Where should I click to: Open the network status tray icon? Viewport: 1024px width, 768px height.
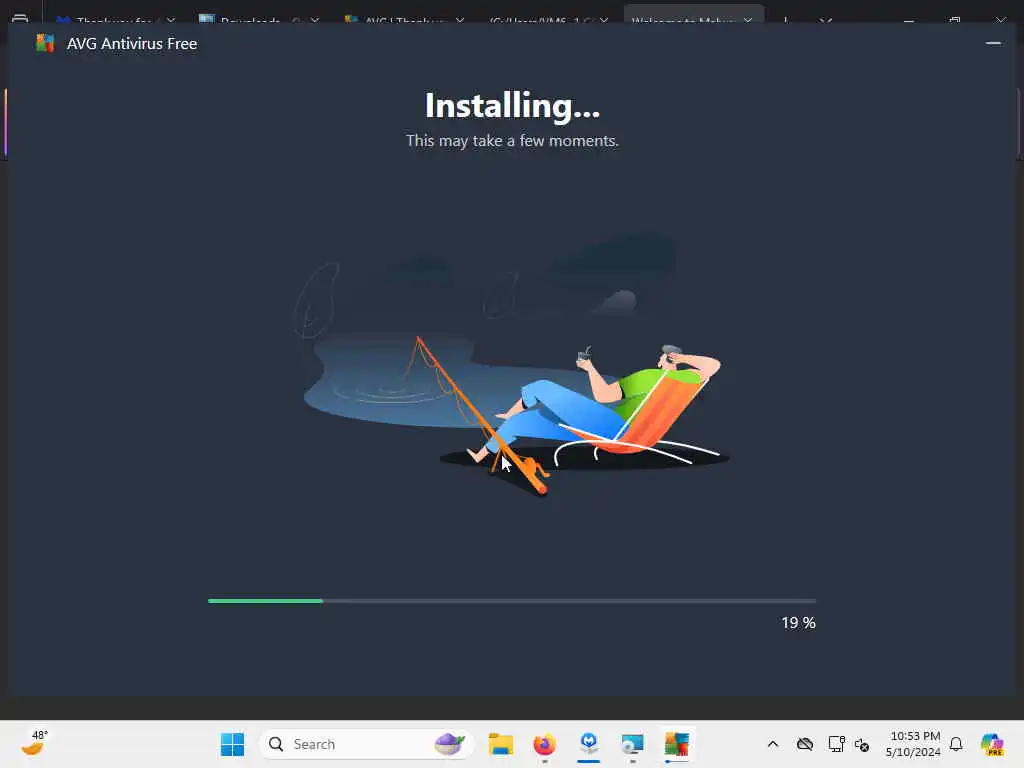(836, 744)
